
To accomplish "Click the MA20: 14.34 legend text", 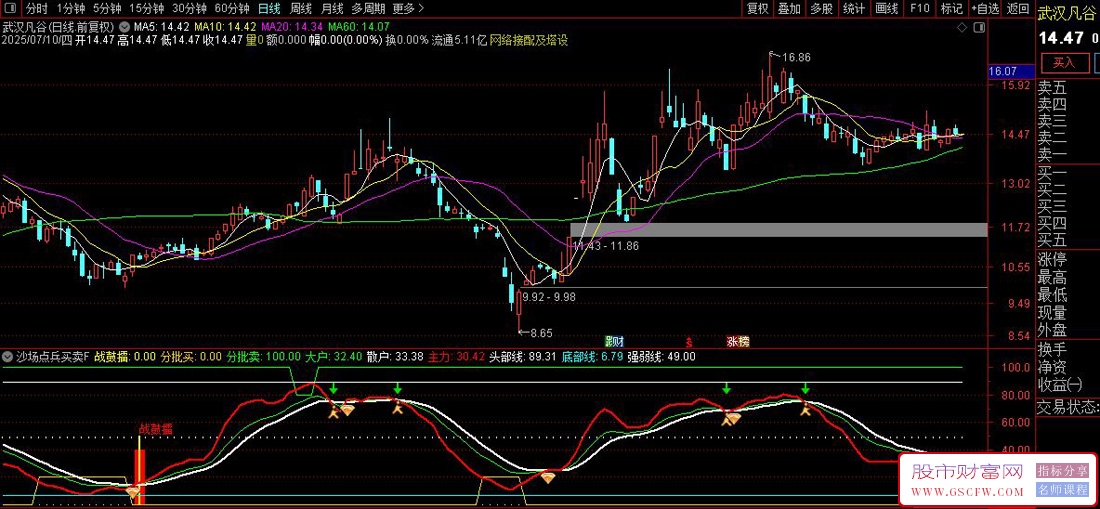I will point(291,27).
